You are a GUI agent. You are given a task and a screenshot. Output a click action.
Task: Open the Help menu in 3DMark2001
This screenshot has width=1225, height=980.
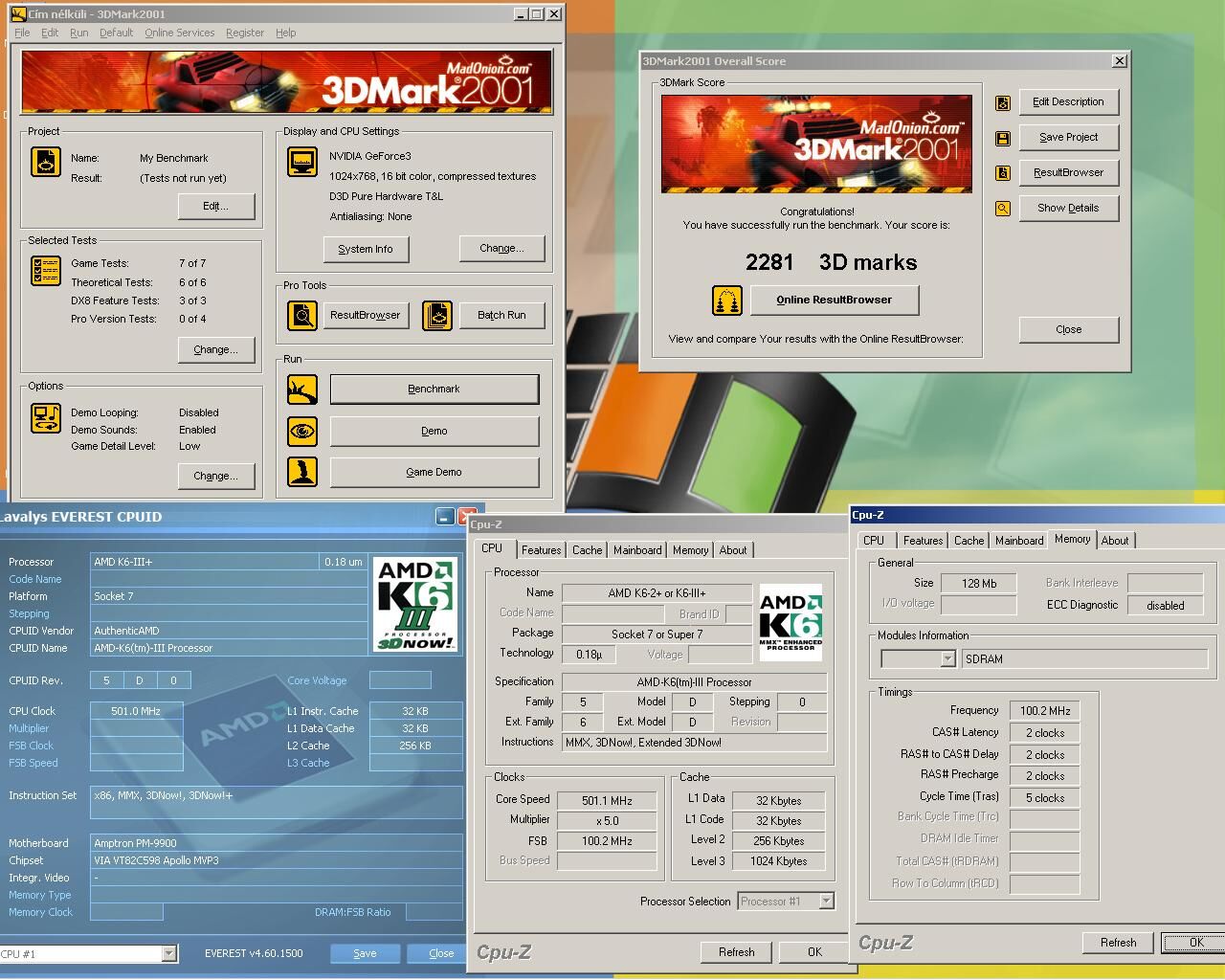point(286,33)
